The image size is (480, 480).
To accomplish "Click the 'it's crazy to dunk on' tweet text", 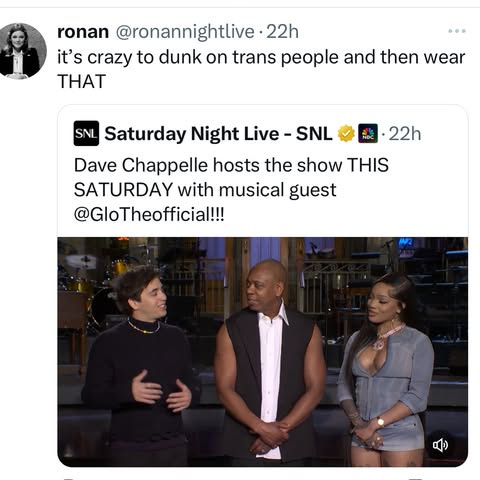I will tap(261, 57).
